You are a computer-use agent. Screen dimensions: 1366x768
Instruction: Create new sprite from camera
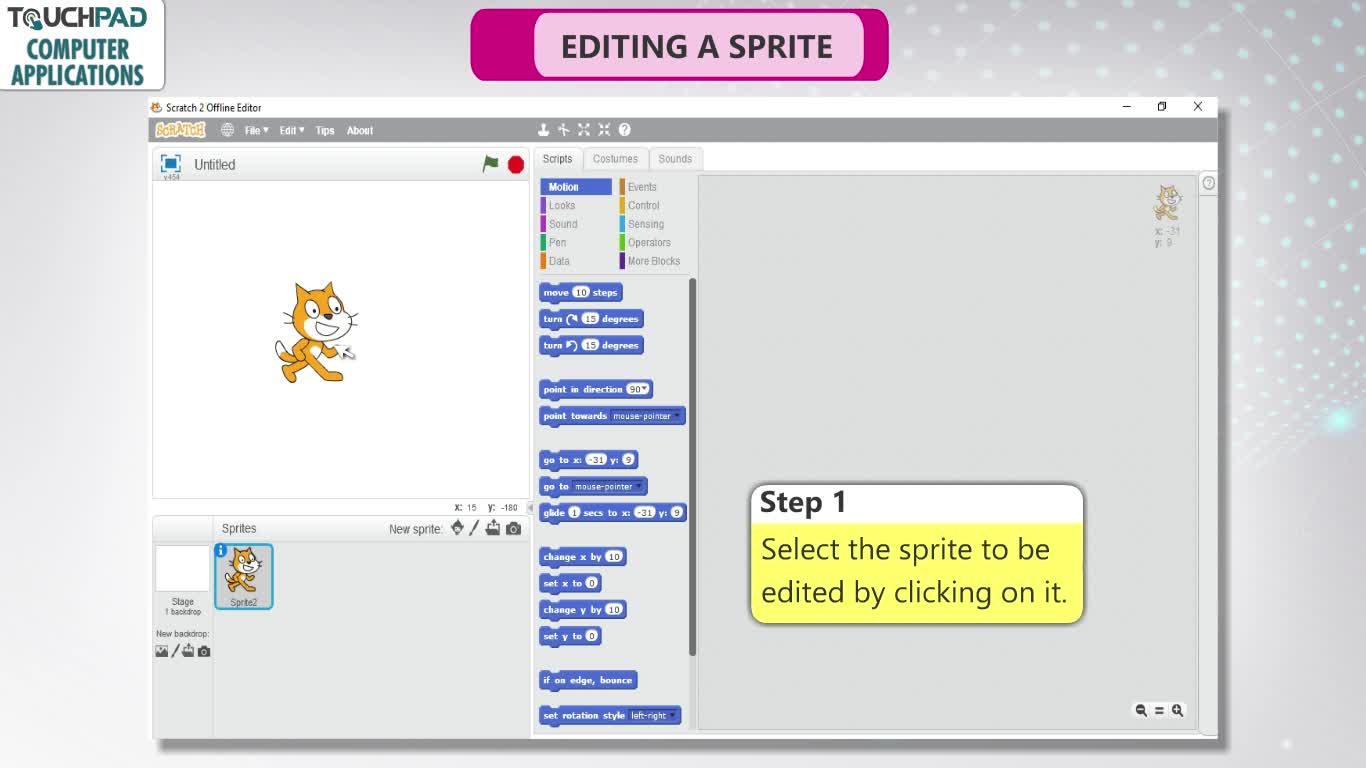(513, 529)
